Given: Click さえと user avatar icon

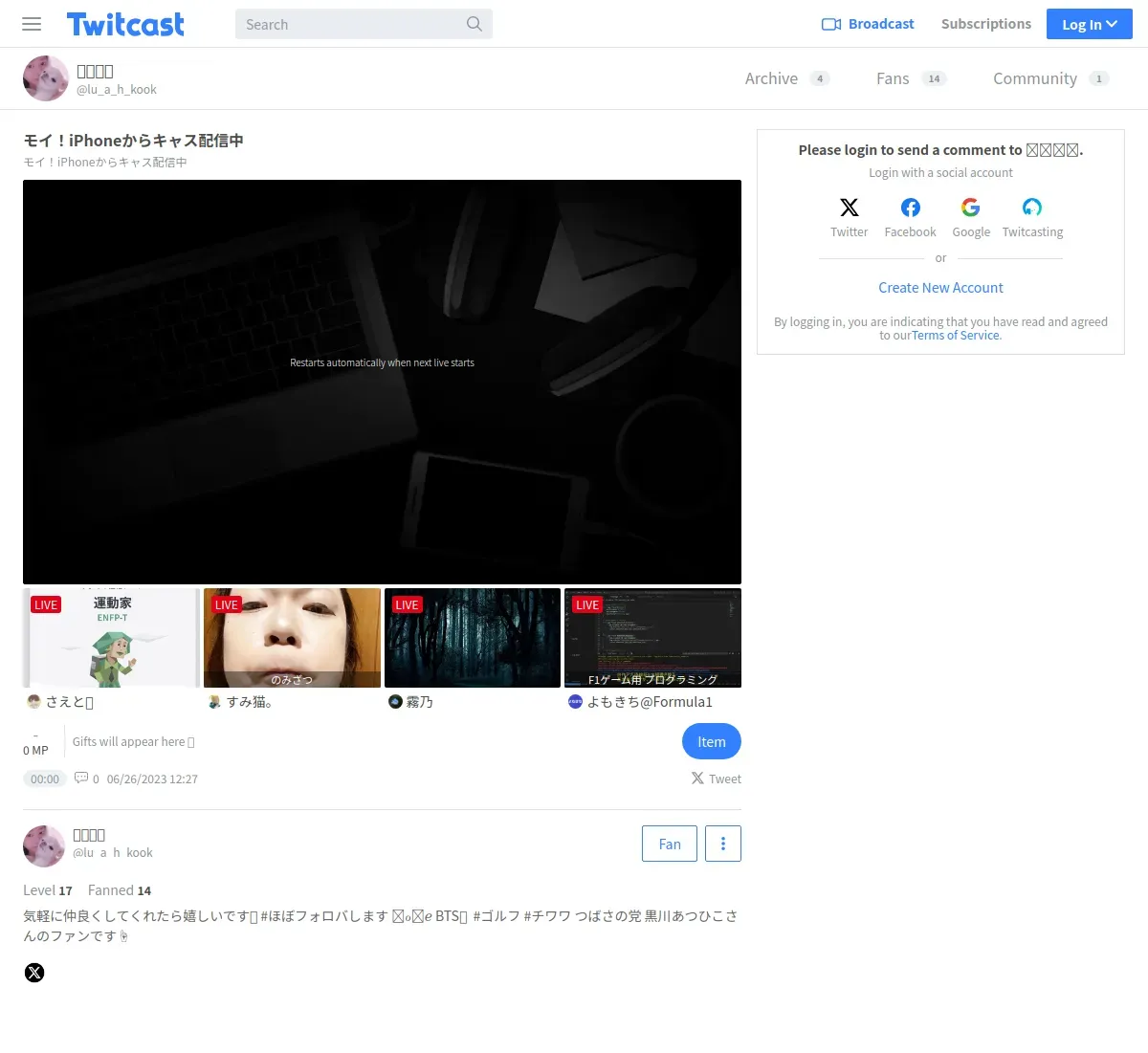Looking at the screenshot, I should tap(34, 702).
